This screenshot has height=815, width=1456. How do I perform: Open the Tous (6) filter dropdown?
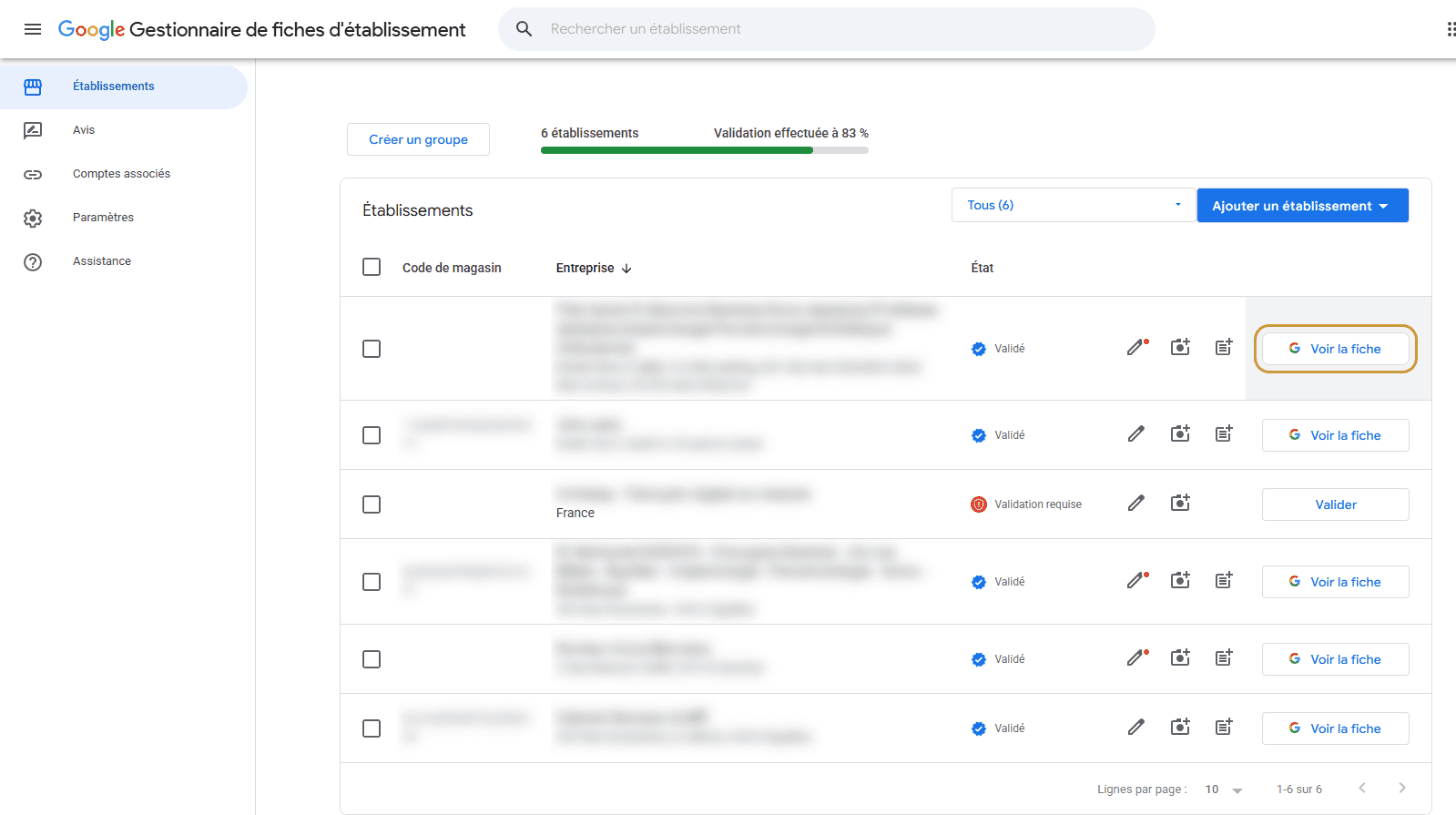pyautogui.click(x=1074, y=205)
